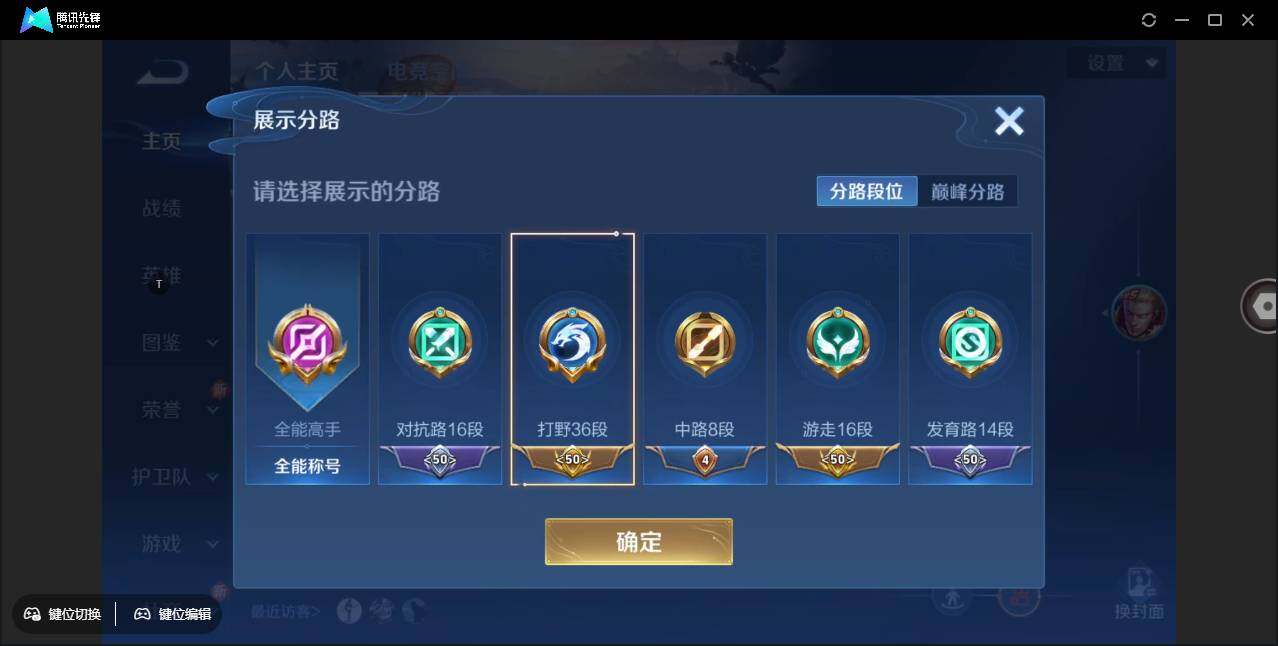Choose the 对抗路16段 lane emblem

coord(440,343)
